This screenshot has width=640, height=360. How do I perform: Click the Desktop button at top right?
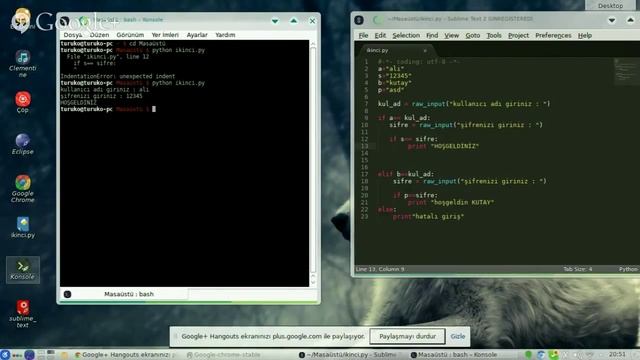pos(610,5)
